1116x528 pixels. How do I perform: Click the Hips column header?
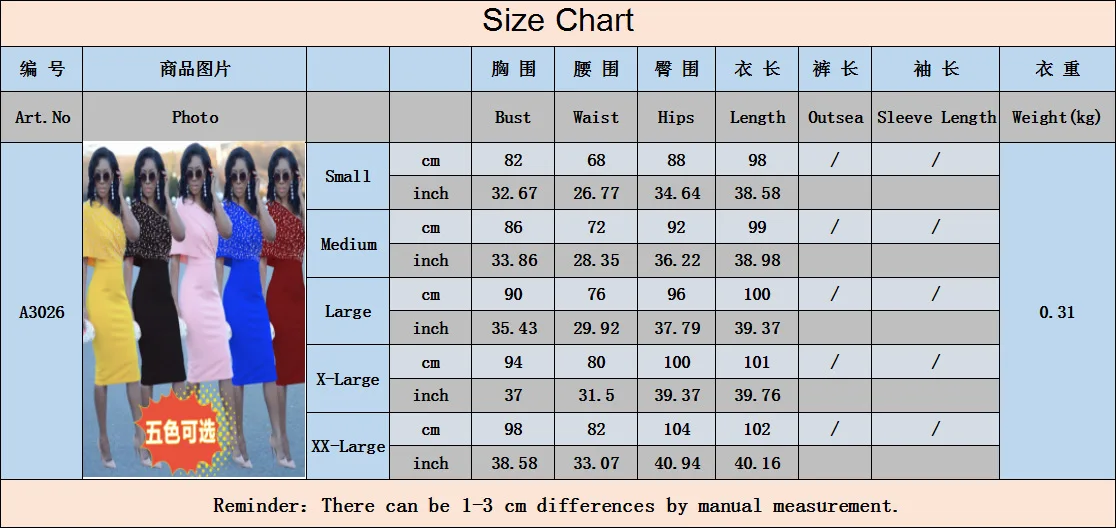pyautogui.click(x=676, y=117)
